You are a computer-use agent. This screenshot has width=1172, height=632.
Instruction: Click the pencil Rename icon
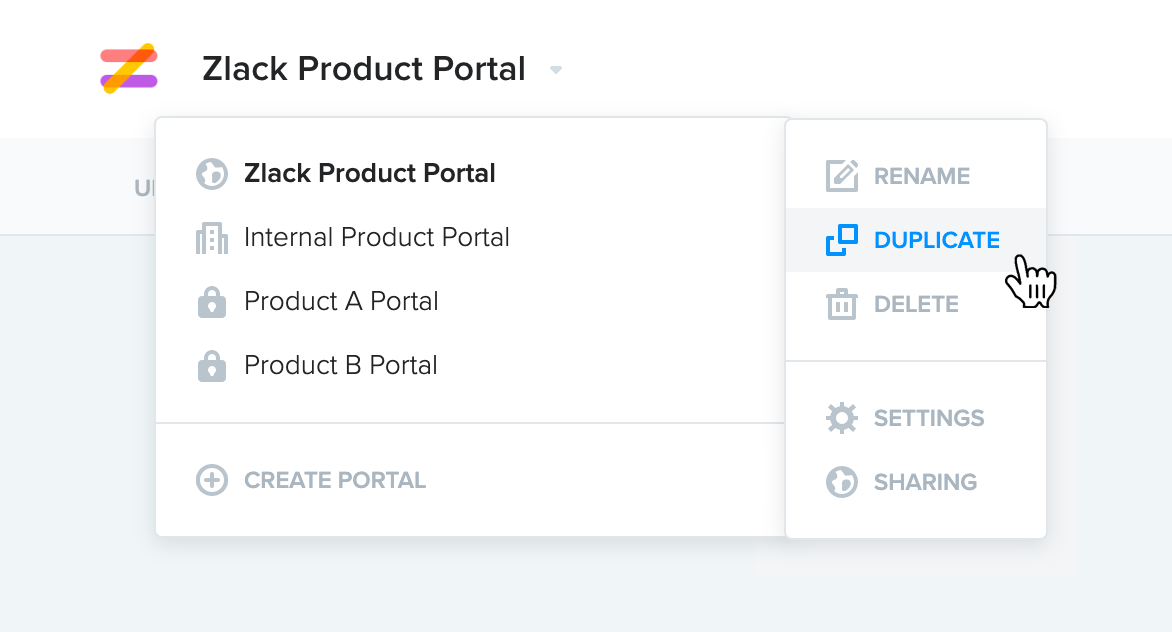tap(842, 176)
